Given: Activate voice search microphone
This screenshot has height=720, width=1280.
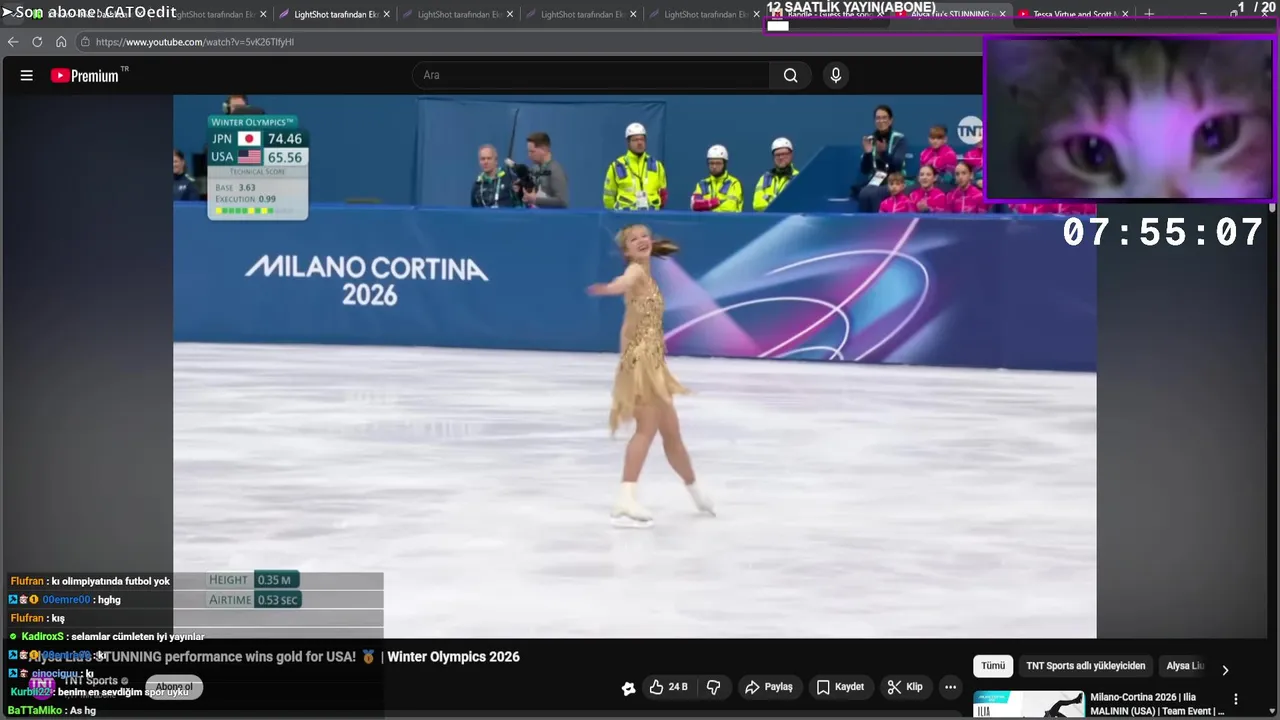Looking at the screenshot, I should click(x=836, y=75).
